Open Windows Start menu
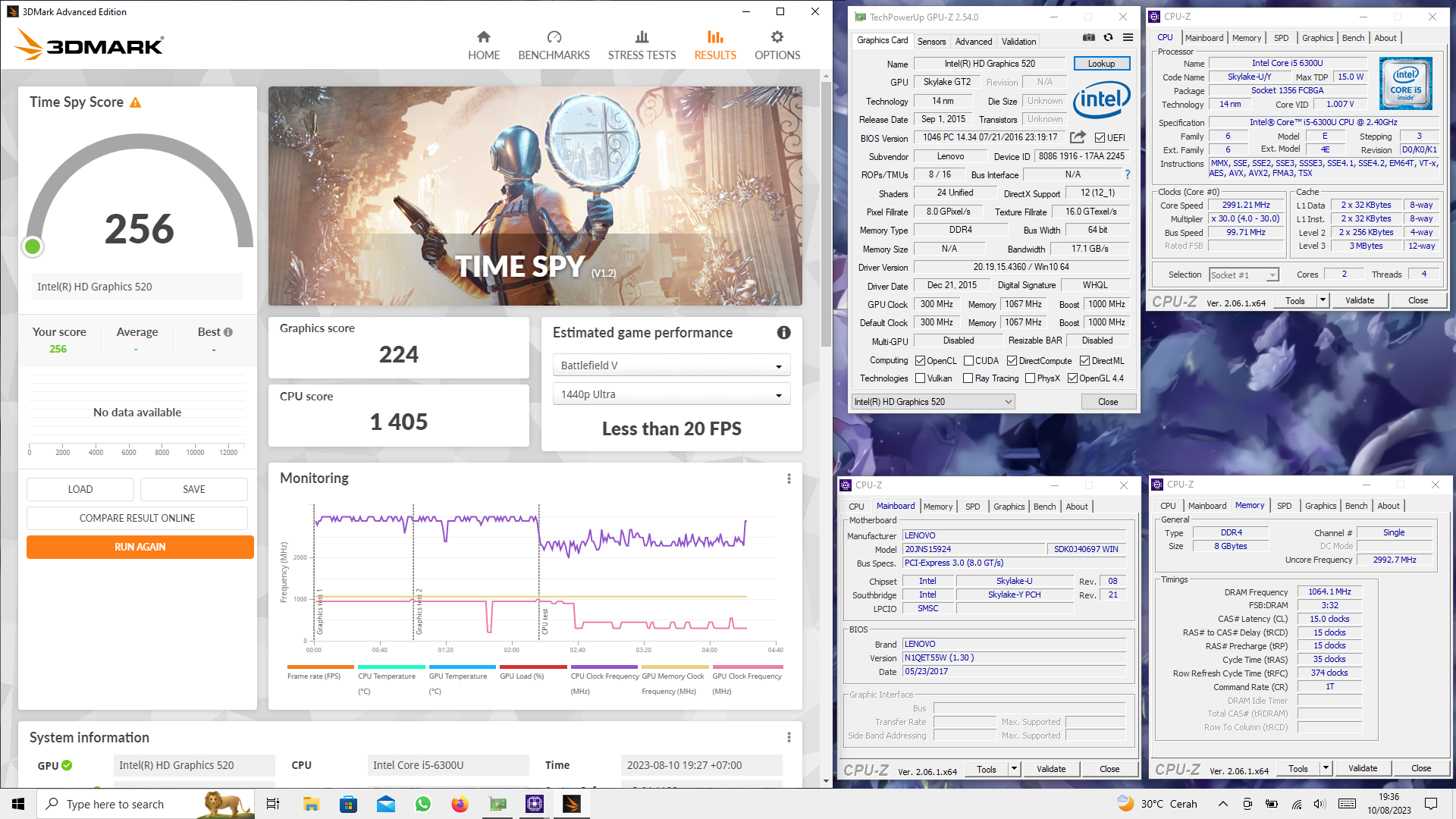 [18, 804]
